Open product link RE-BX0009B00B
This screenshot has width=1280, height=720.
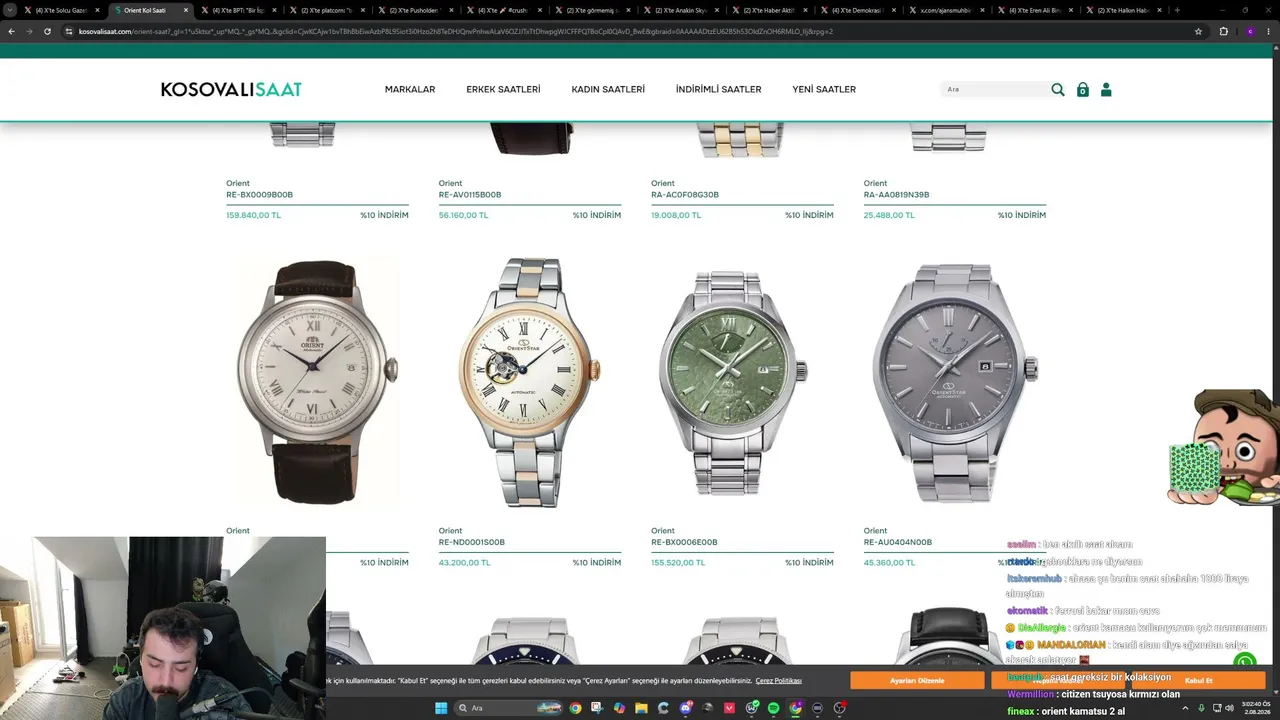(260, 195)
